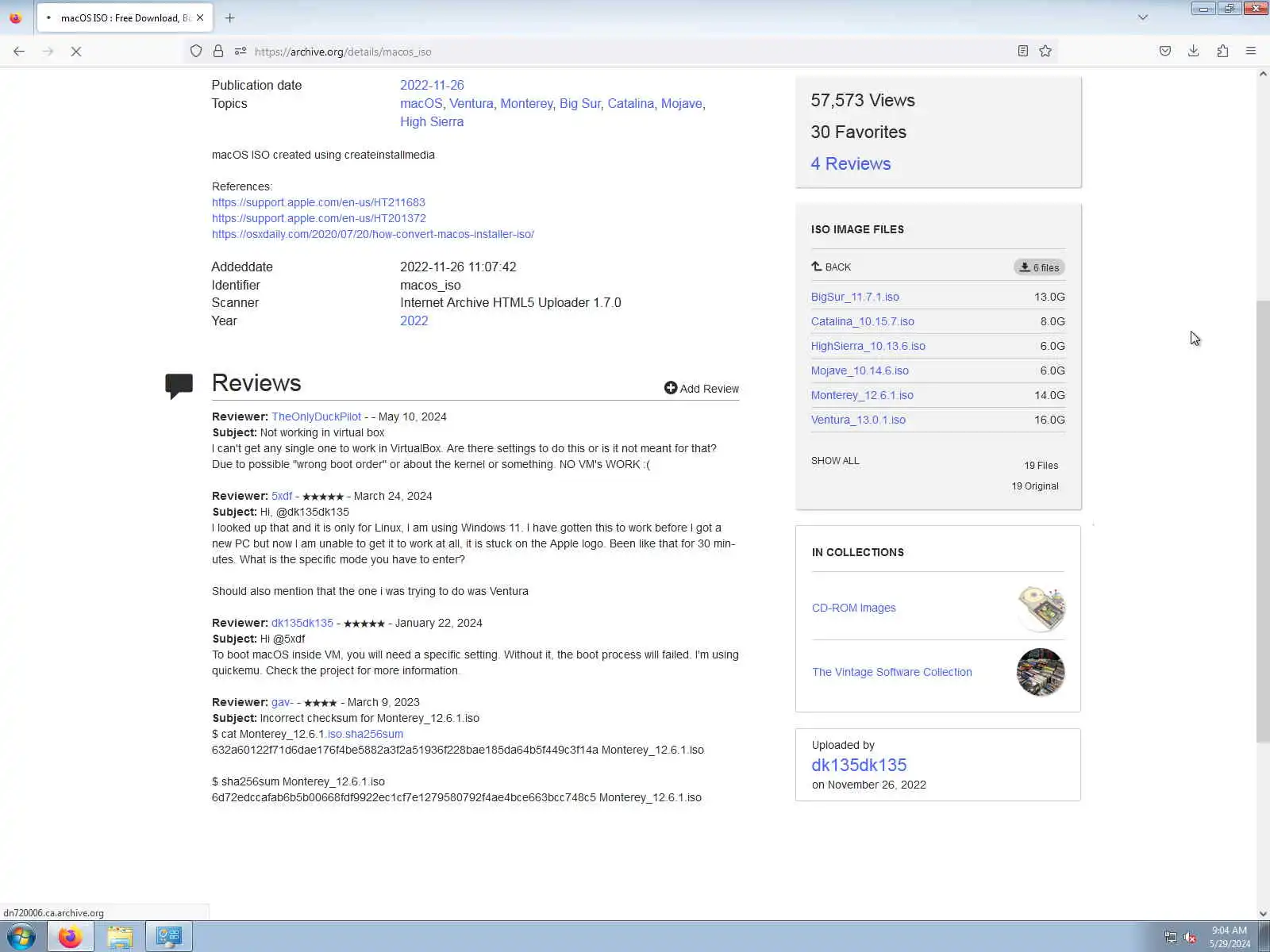Open The Vintage Software Collection link
1270x952 pixels.
[892, 672]
